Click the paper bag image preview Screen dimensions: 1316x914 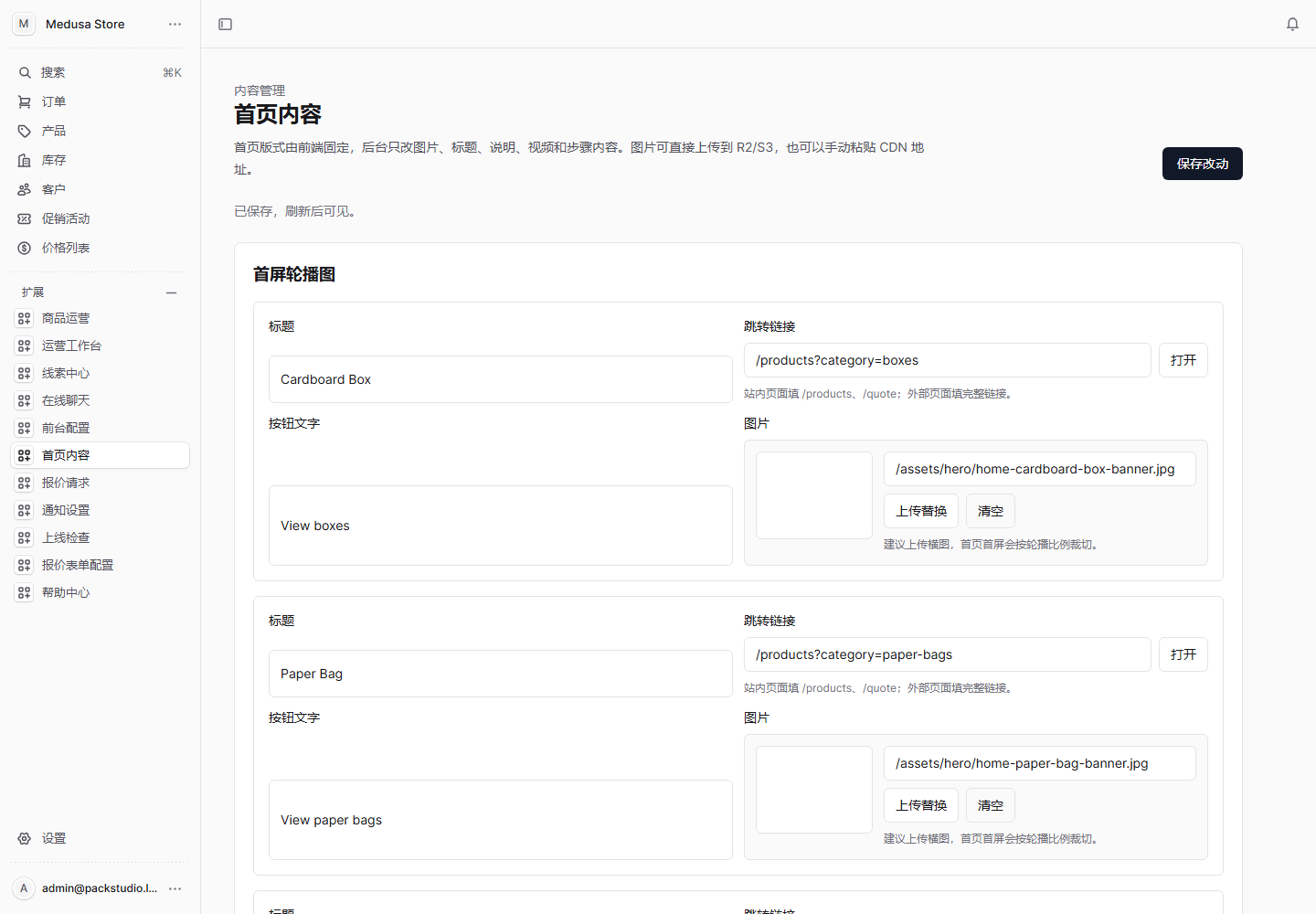(814, 790)
